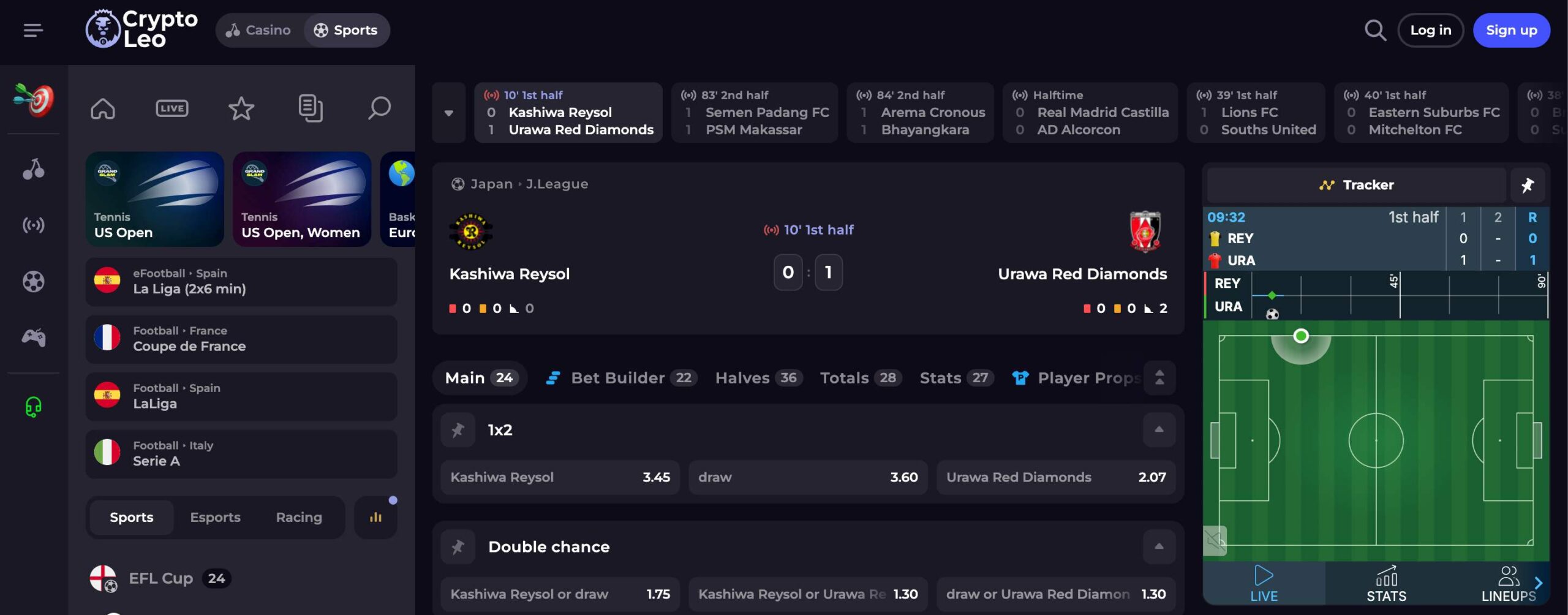Bet on Kashiwa Reysol at 3.45
The image size is (1568, 615).
560,477
